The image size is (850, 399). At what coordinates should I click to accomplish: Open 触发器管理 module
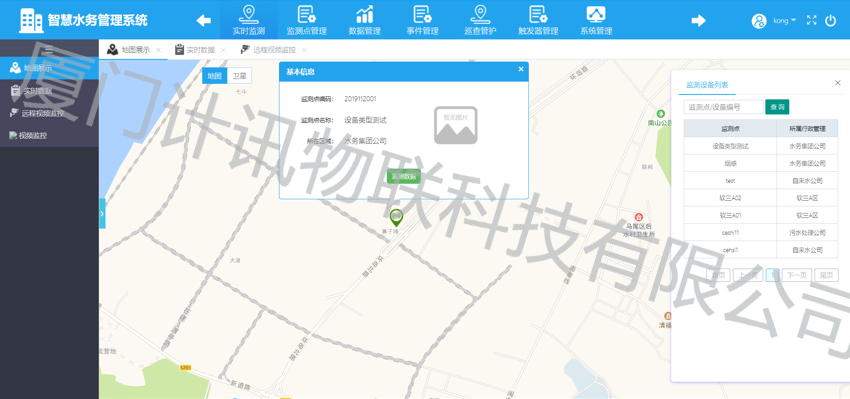tap(538, 20)
